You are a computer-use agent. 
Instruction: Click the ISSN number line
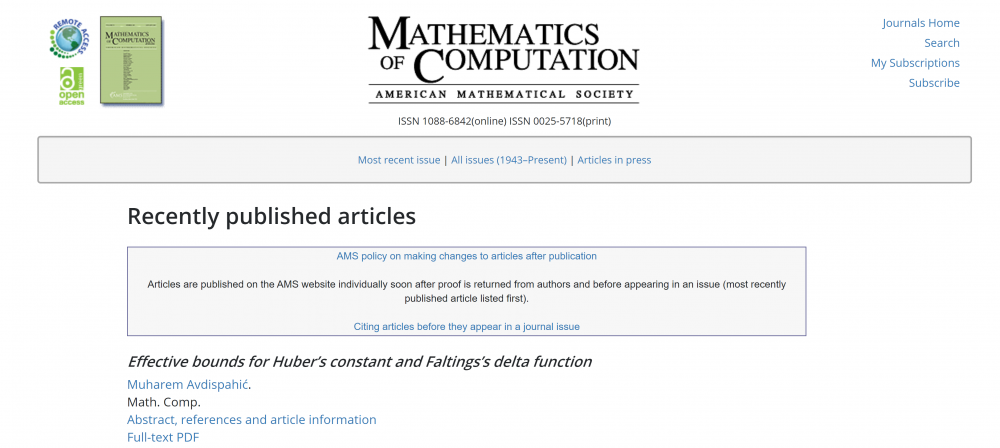point(504,121)
